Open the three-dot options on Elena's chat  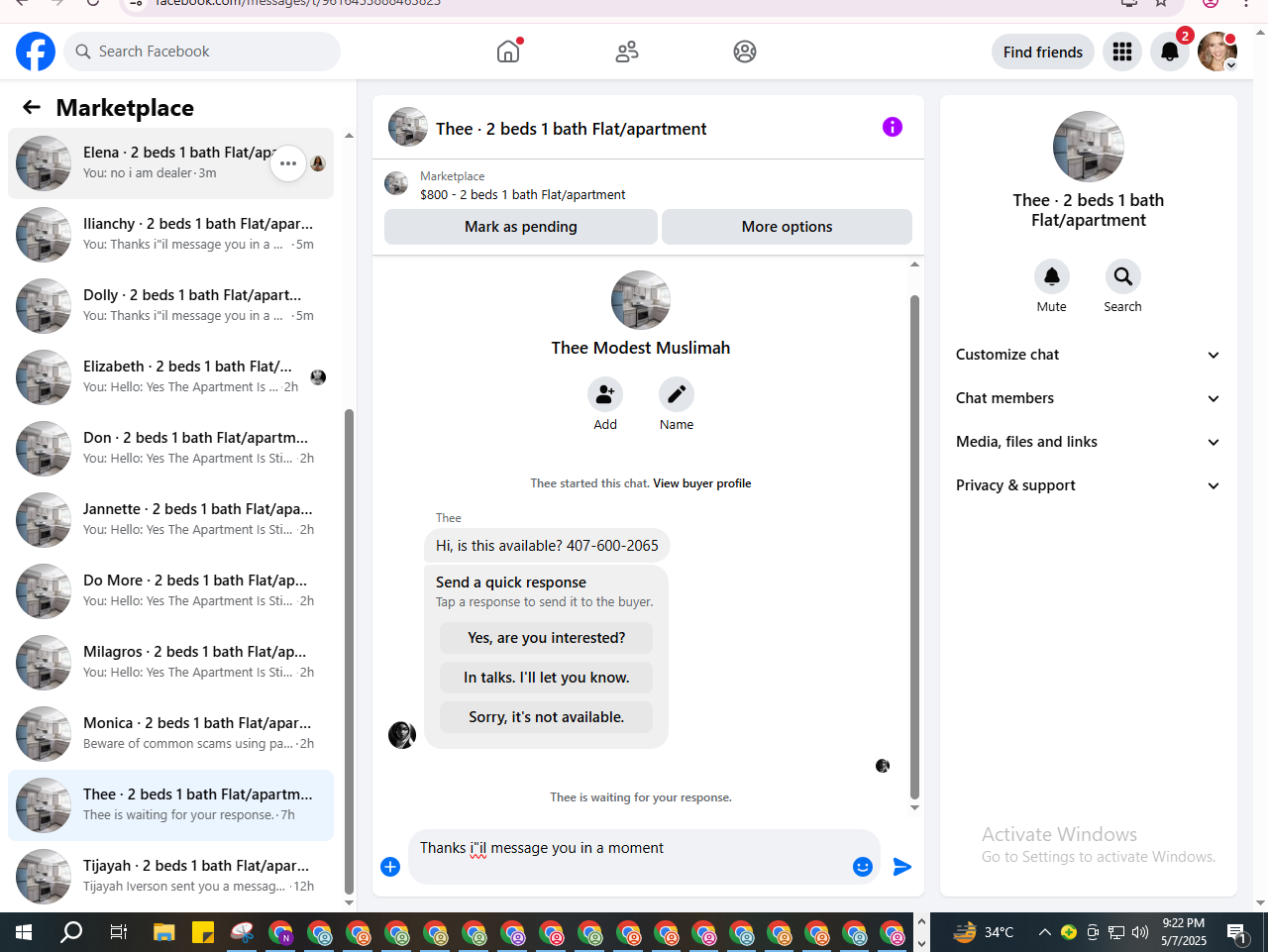click(288, 163)
